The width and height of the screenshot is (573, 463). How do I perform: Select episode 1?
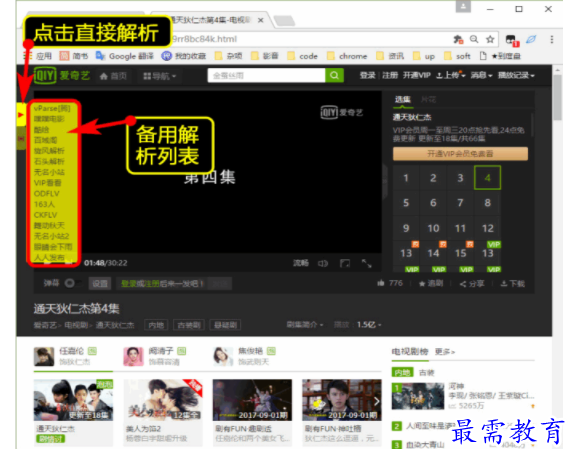tap(406, 178)
